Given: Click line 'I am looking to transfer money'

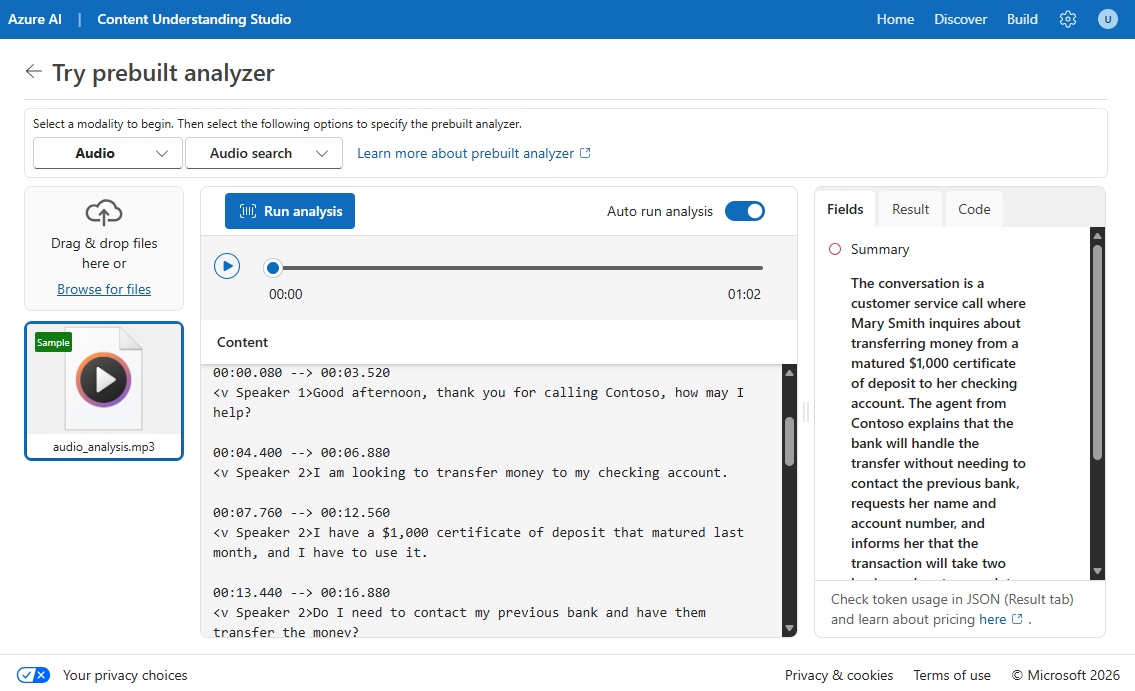Looking at the screenshot, I should coord(471,472).
